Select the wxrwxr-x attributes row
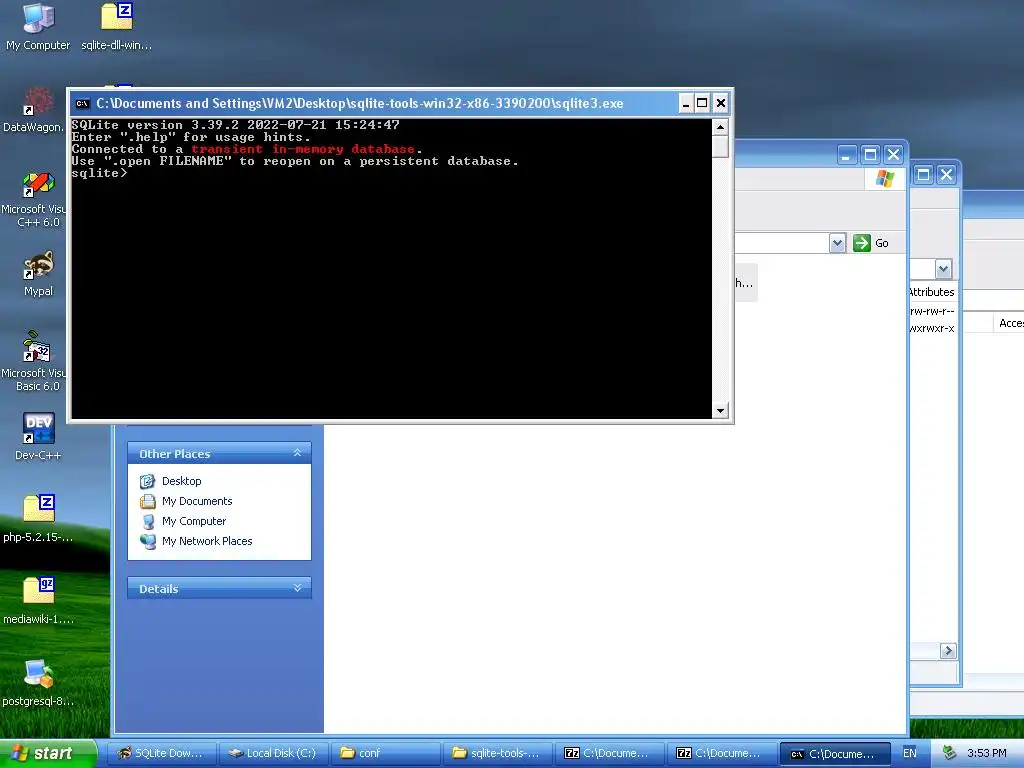 click(932, 328)
